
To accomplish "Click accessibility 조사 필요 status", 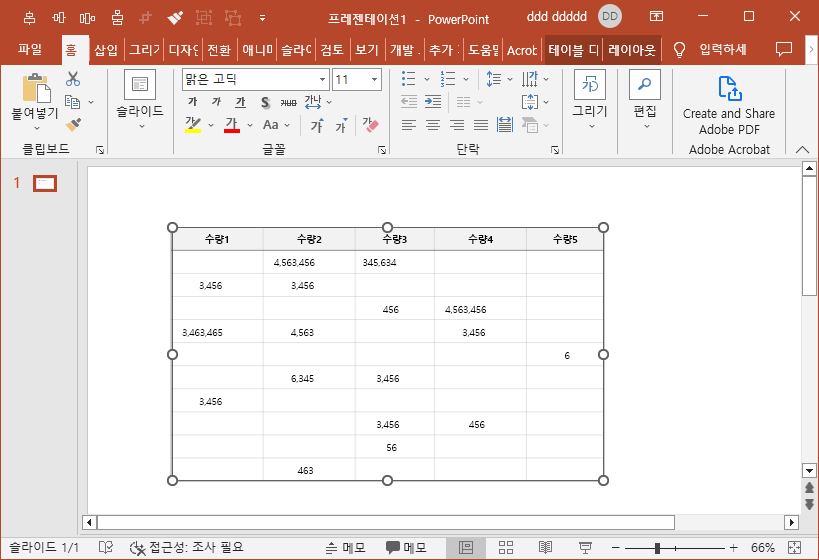I will [x=187, y=547].
